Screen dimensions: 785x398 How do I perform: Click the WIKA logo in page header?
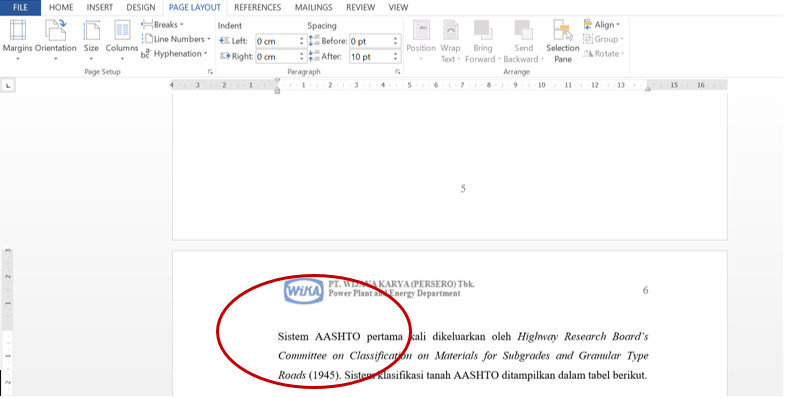(304, 290)
